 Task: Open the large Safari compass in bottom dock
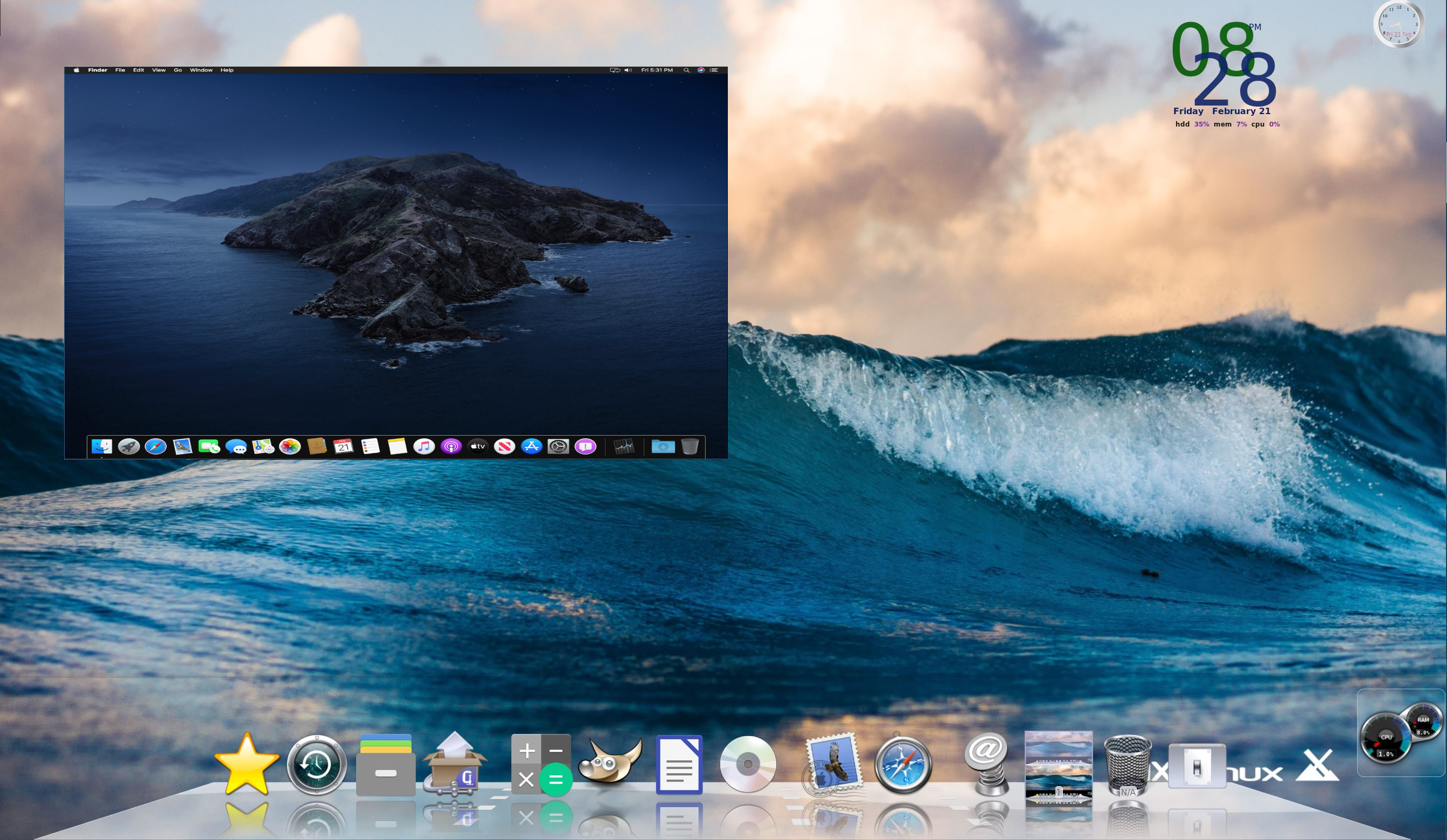pyautogui.click(x=903, y=765)
